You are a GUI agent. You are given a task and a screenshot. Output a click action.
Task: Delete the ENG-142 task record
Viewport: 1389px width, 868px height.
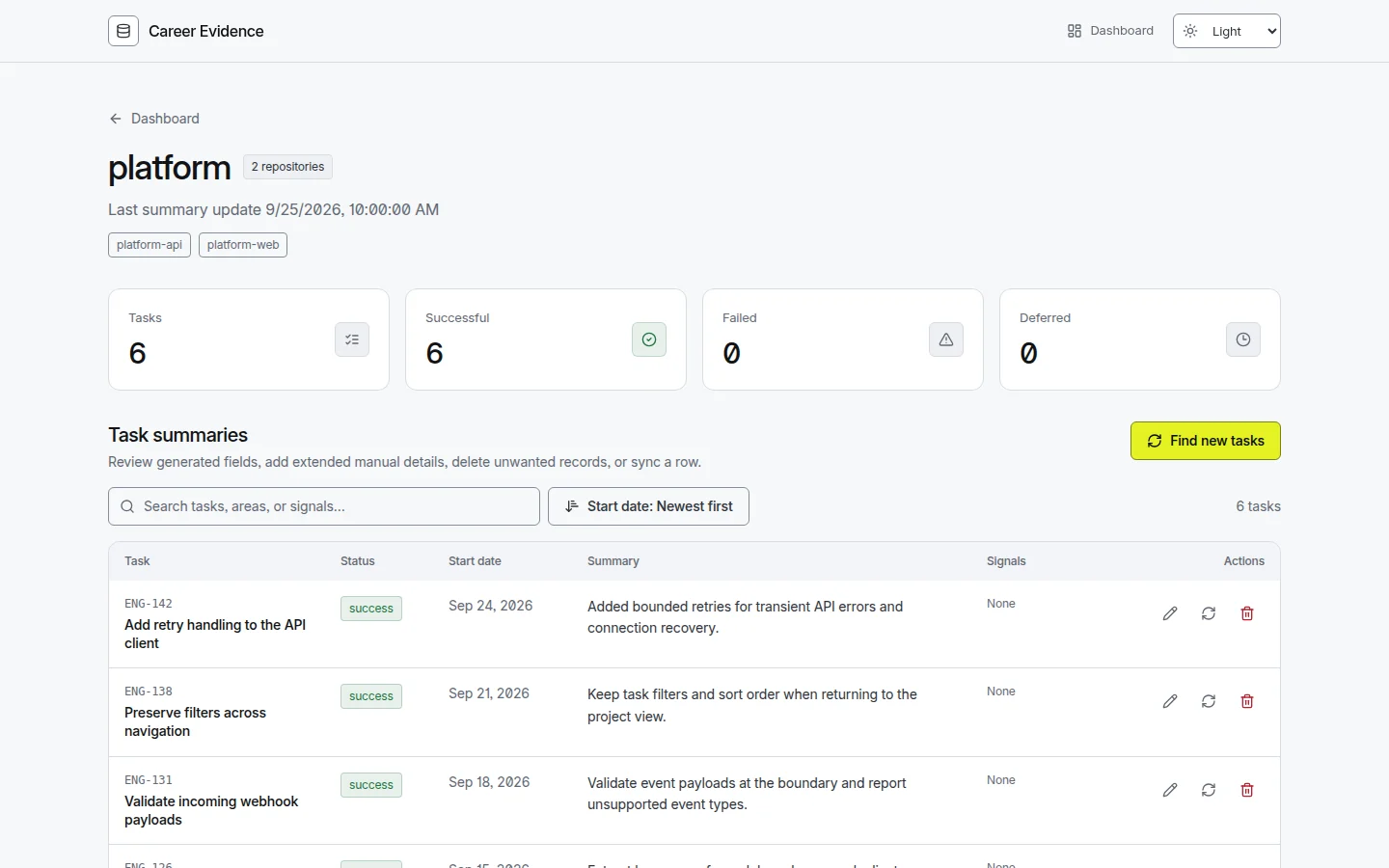click(x=1247, y=613)
